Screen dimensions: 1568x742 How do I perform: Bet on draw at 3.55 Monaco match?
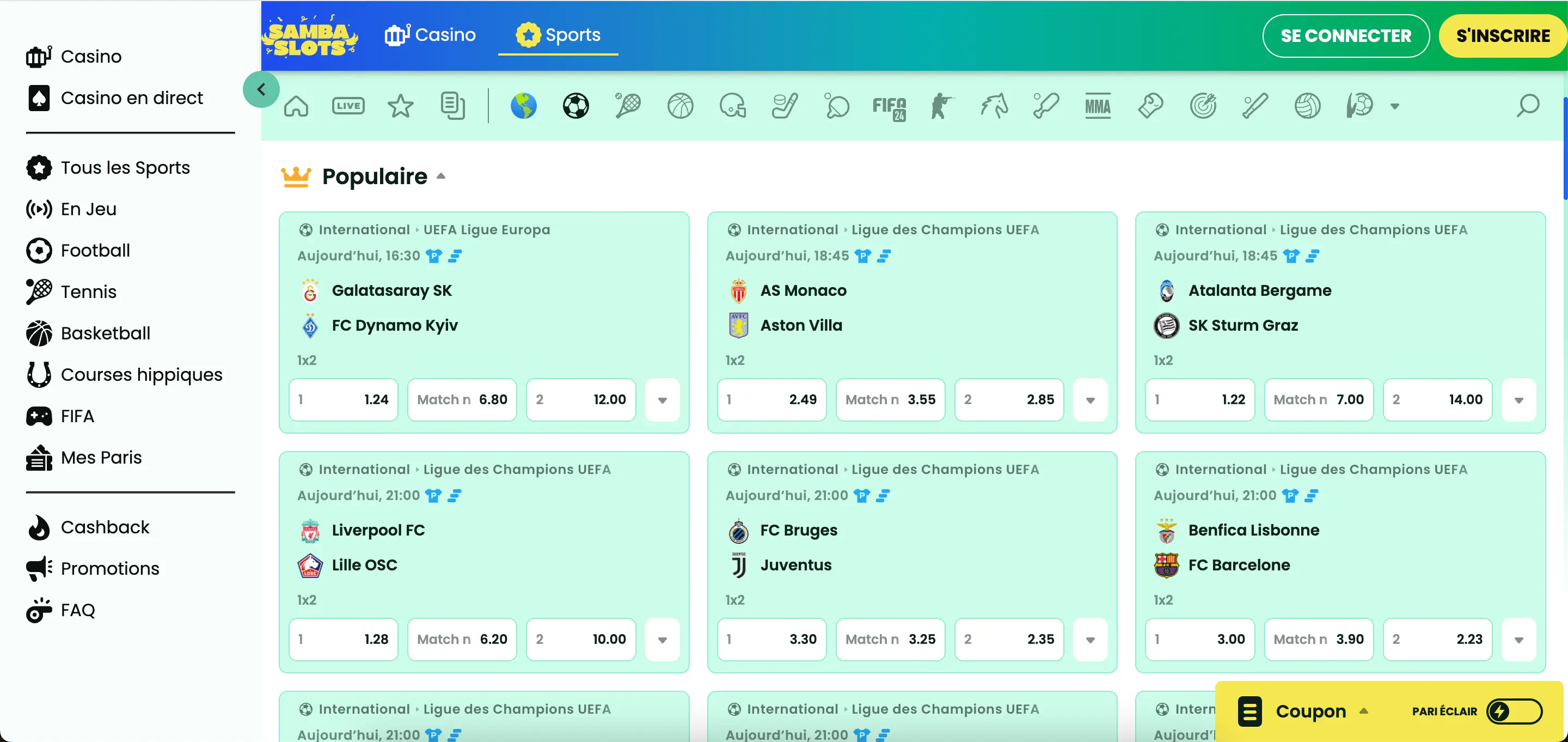coord(891,400)
